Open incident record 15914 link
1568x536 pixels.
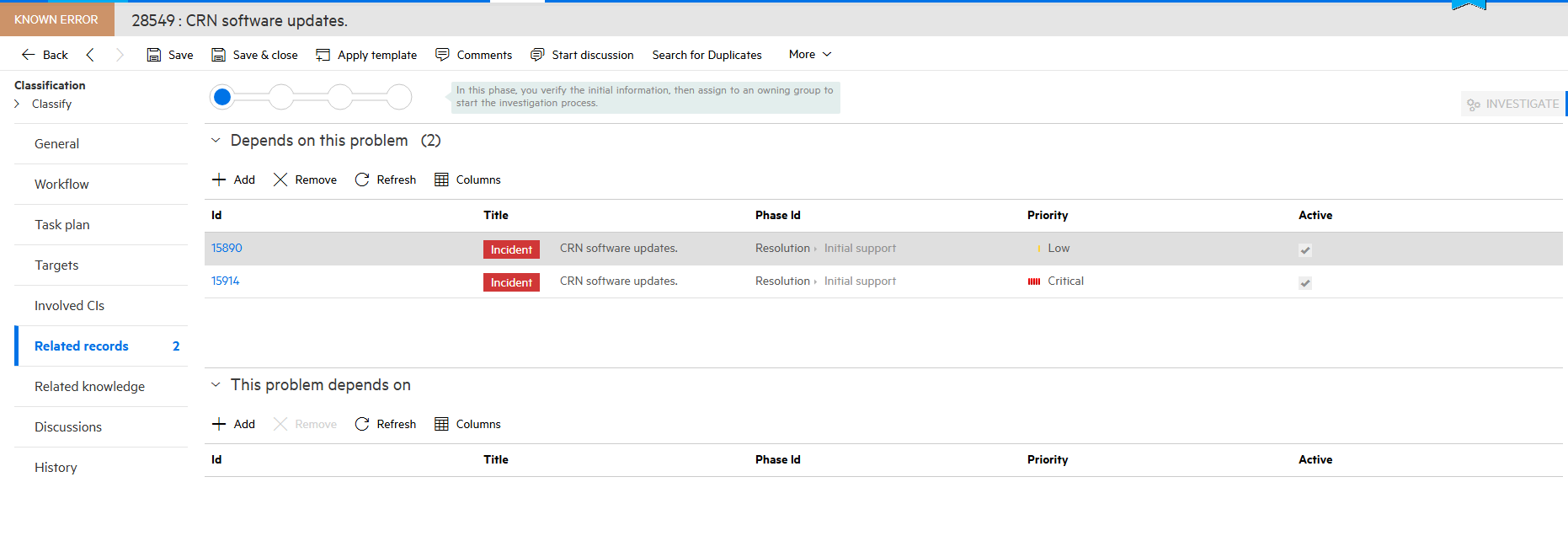click(225, 281)
